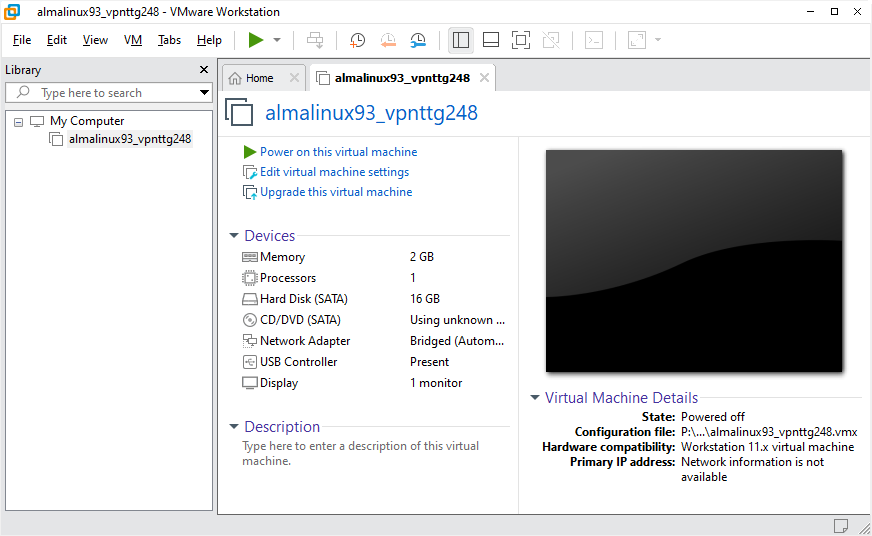Screen dimensions: 872x536
Task: Click the Network Adapter icon
Action: [250, 341]
